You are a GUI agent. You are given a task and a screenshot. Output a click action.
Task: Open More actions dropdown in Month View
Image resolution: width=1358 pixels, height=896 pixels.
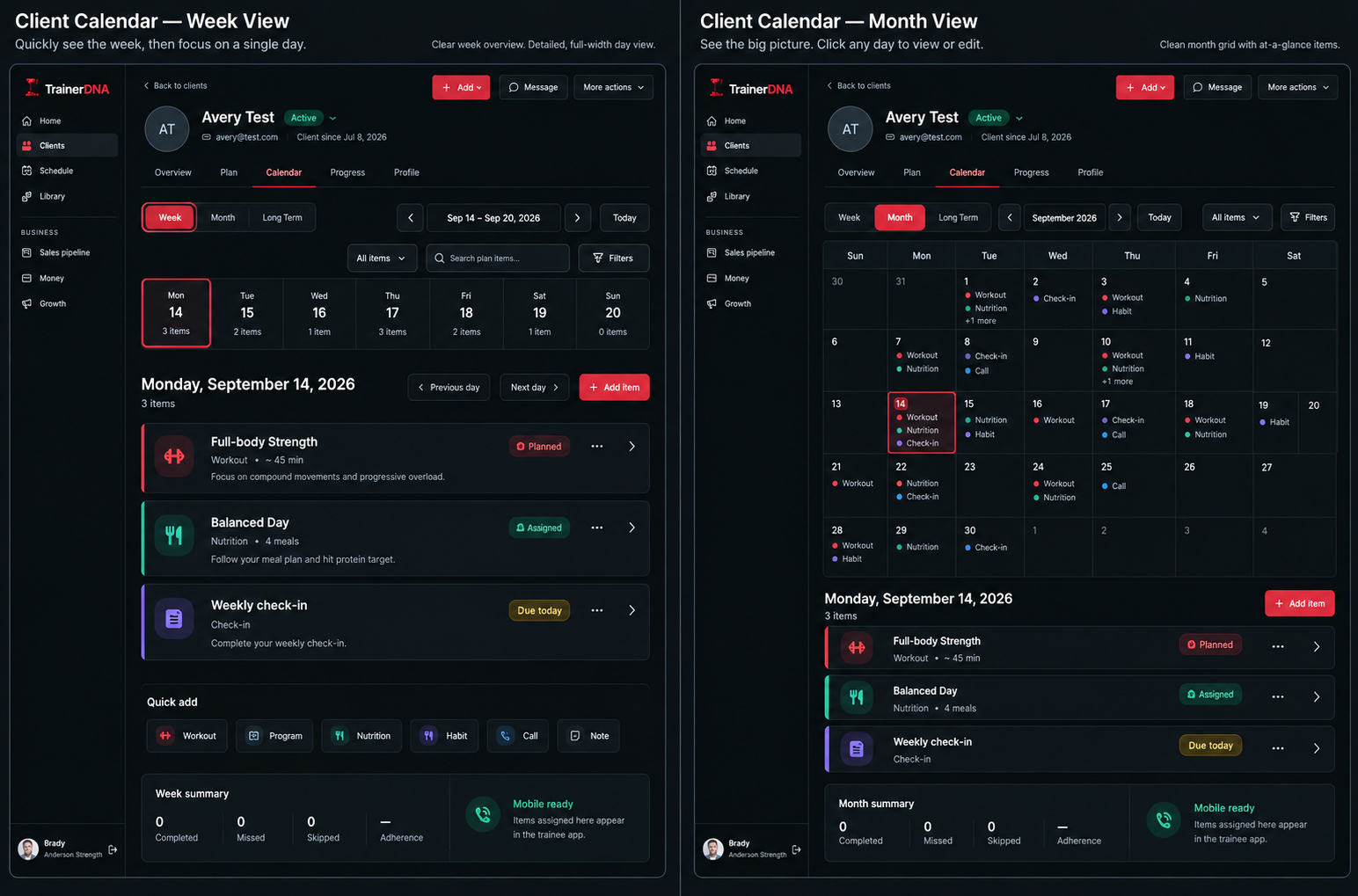click(1298, 87)
